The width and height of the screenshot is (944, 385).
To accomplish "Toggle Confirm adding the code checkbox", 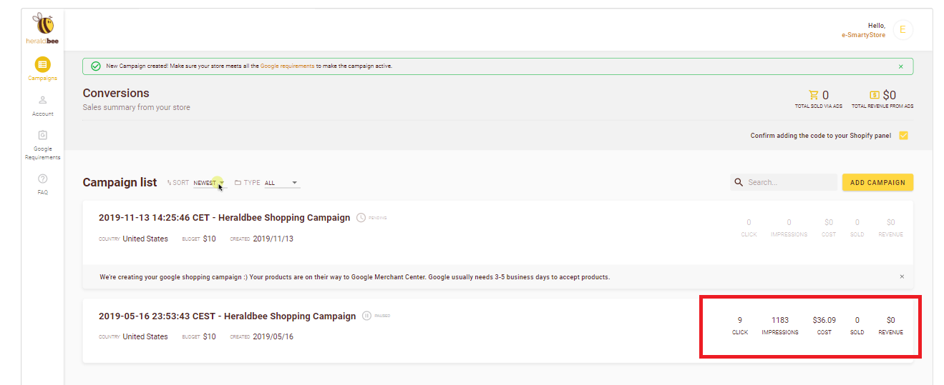I will pos(903,136).
